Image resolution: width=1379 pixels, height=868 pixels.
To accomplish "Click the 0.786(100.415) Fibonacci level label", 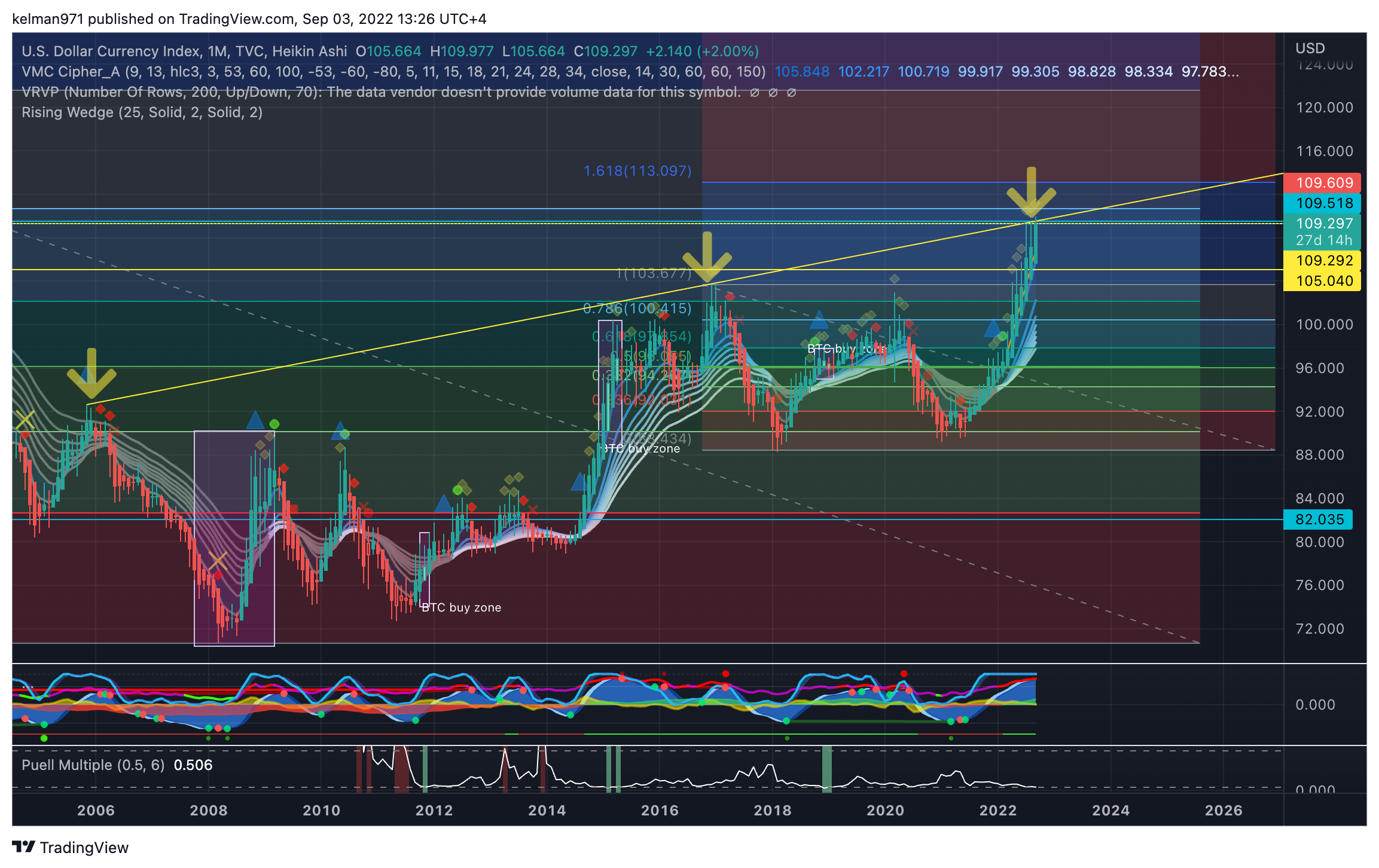I will pos(637,308).
